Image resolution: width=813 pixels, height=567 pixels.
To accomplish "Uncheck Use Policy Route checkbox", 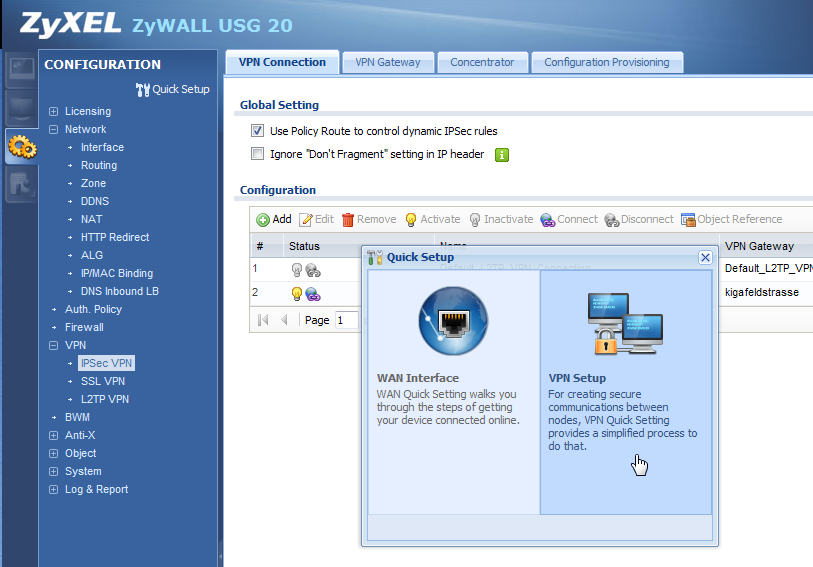I will [x=257, y=131].
